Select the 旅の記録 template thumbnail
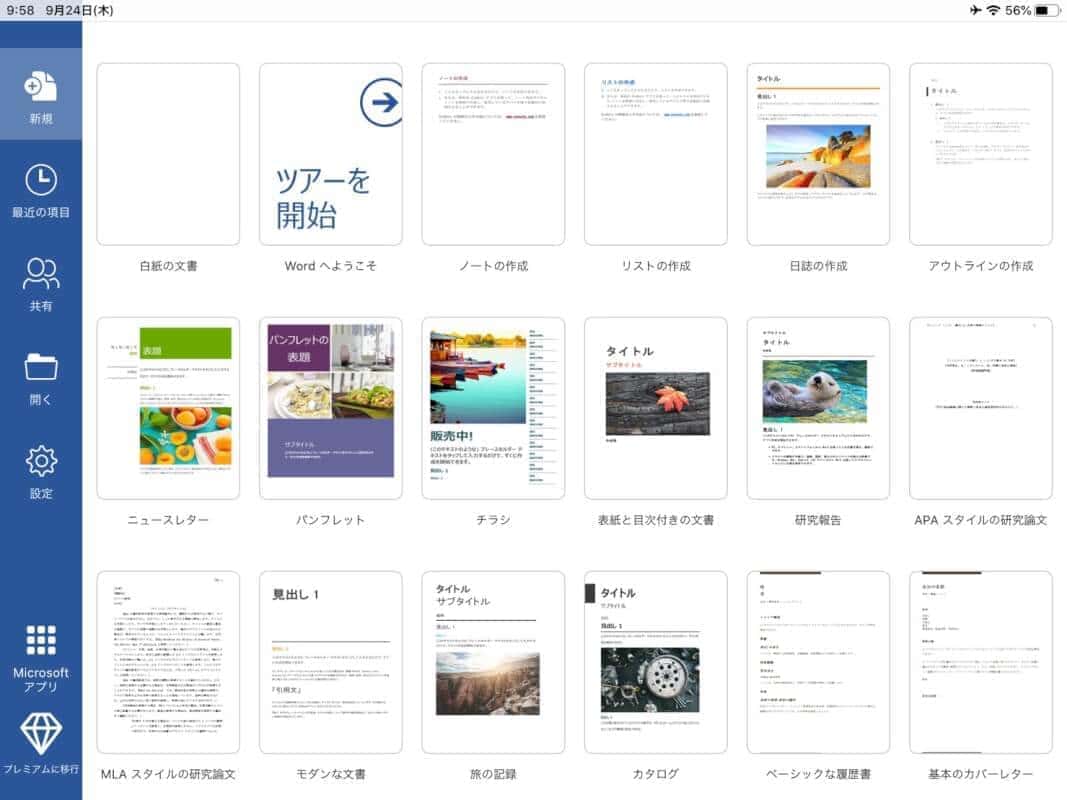 pyautogui.click(x=493, y=662)
